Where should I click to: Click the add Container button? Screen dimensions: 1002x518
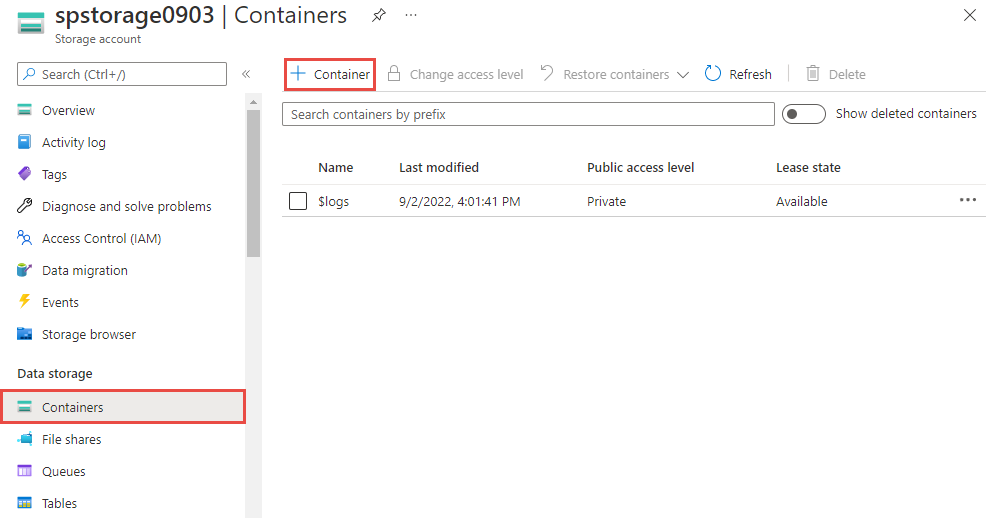tap(330, 74)
